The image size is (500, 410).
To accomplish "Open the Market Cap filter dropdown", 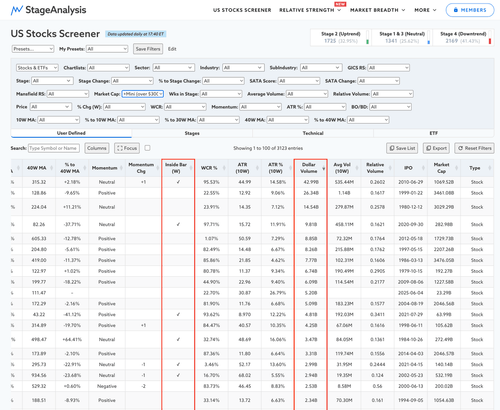I will click(x=143, y=94).
